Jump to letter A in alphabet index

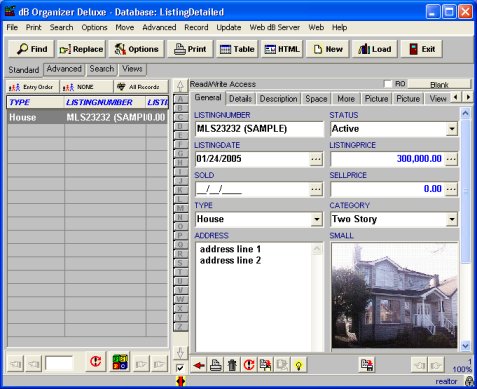tap(180, 99)
